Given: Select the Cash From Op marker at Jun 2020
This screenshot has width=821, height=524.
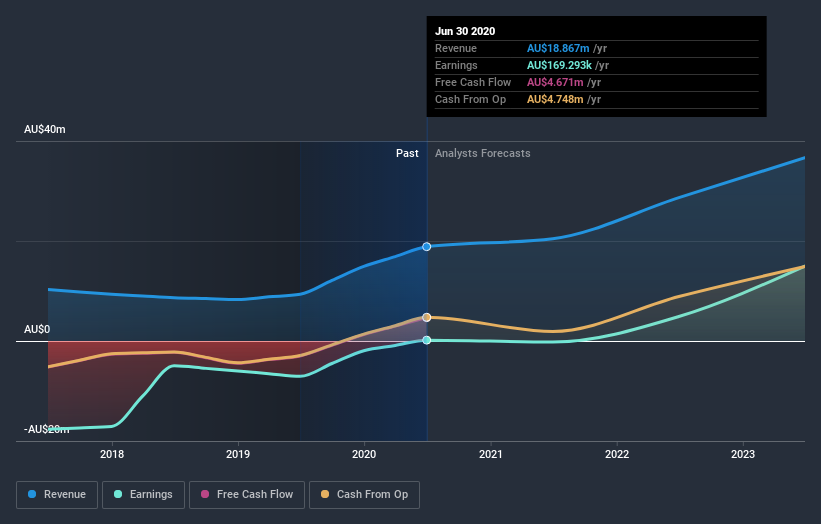Looking at the screenshot, I should [x=427, y=317].
